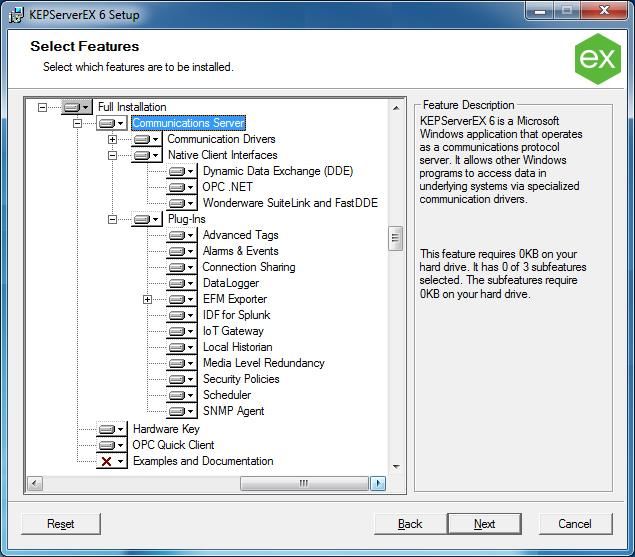The image size is (635, 557).
Task: Go back with the Back button
Action: point(410,524)
